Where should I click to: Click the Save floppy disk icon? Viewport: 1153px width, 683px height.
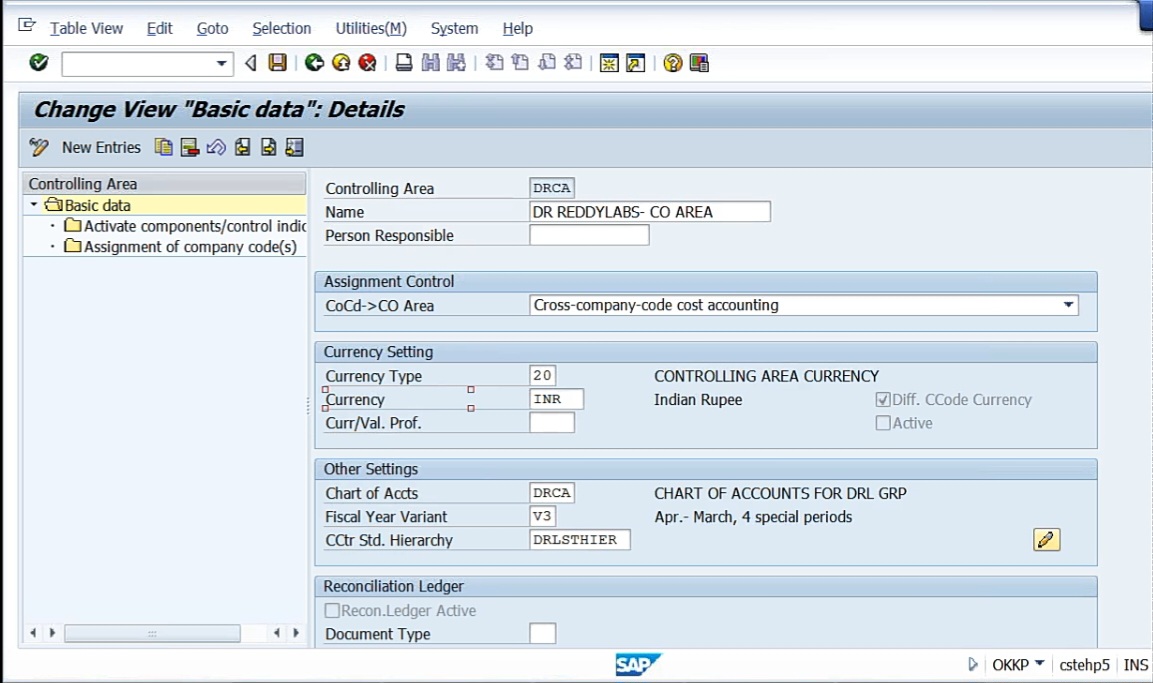click(x=277, y=63)
